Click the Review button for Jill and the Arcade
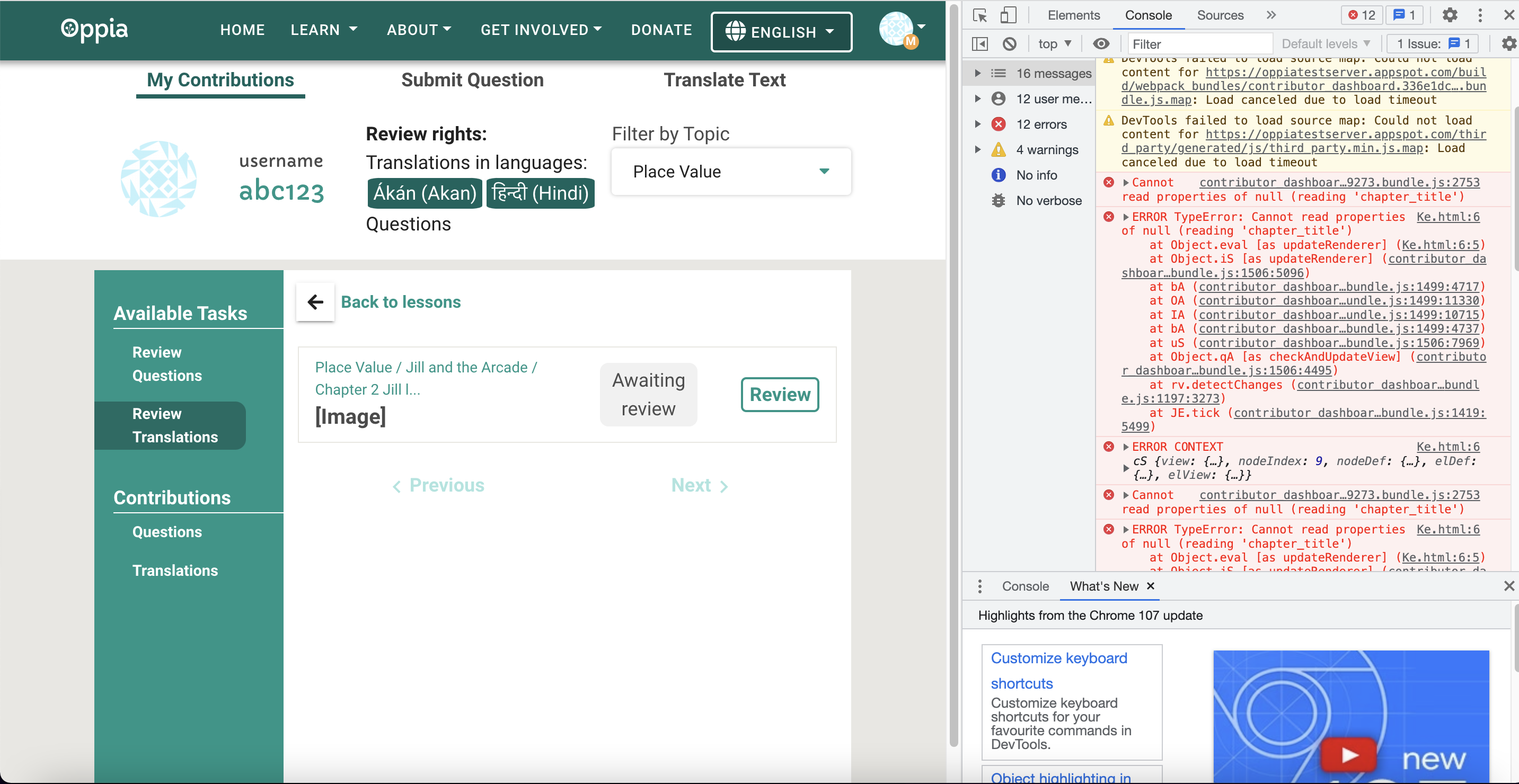This screenshot has width=1519, height=784. point(780,394)
